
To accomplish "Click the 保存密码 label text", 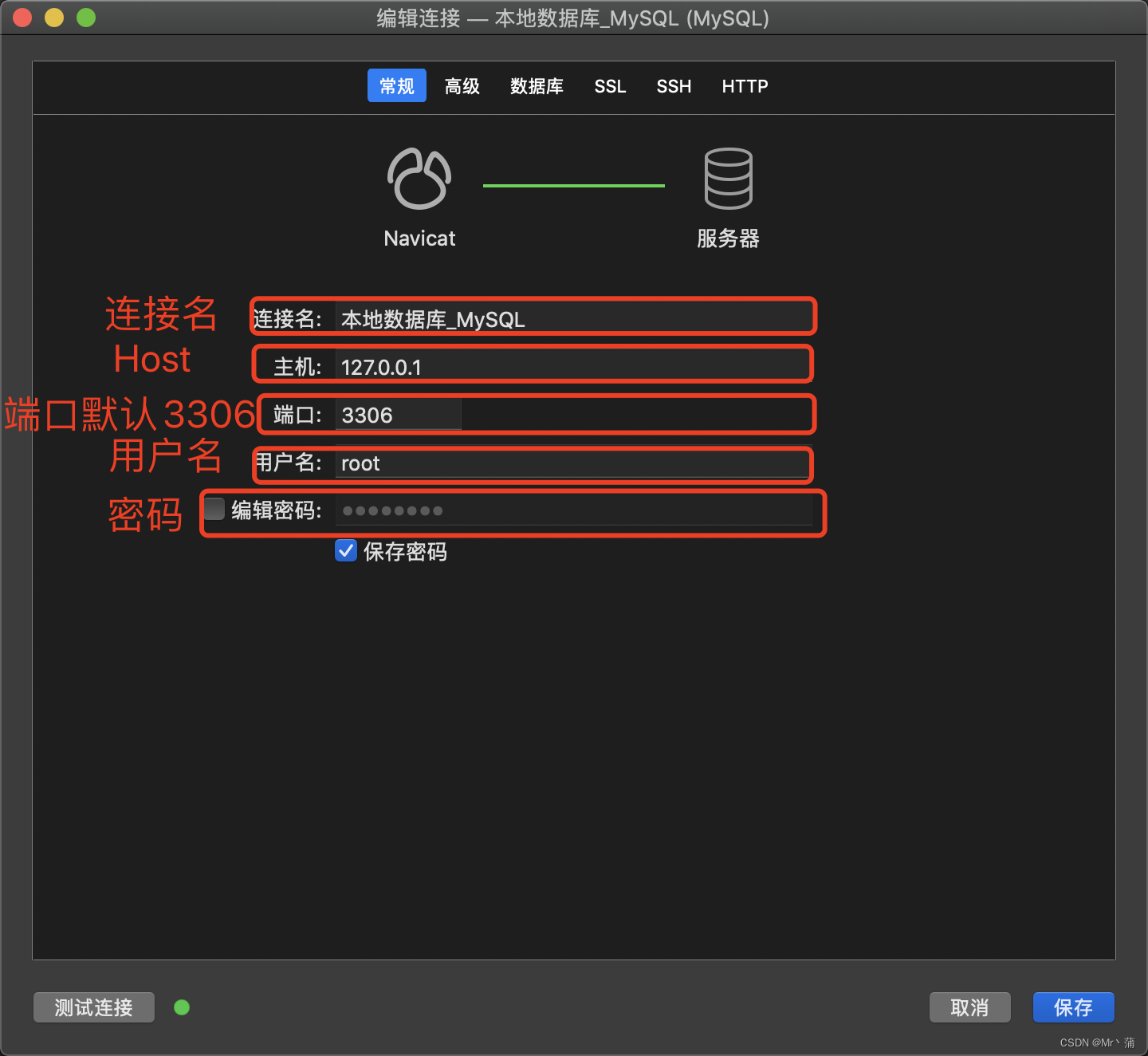I will coord(405,551).
